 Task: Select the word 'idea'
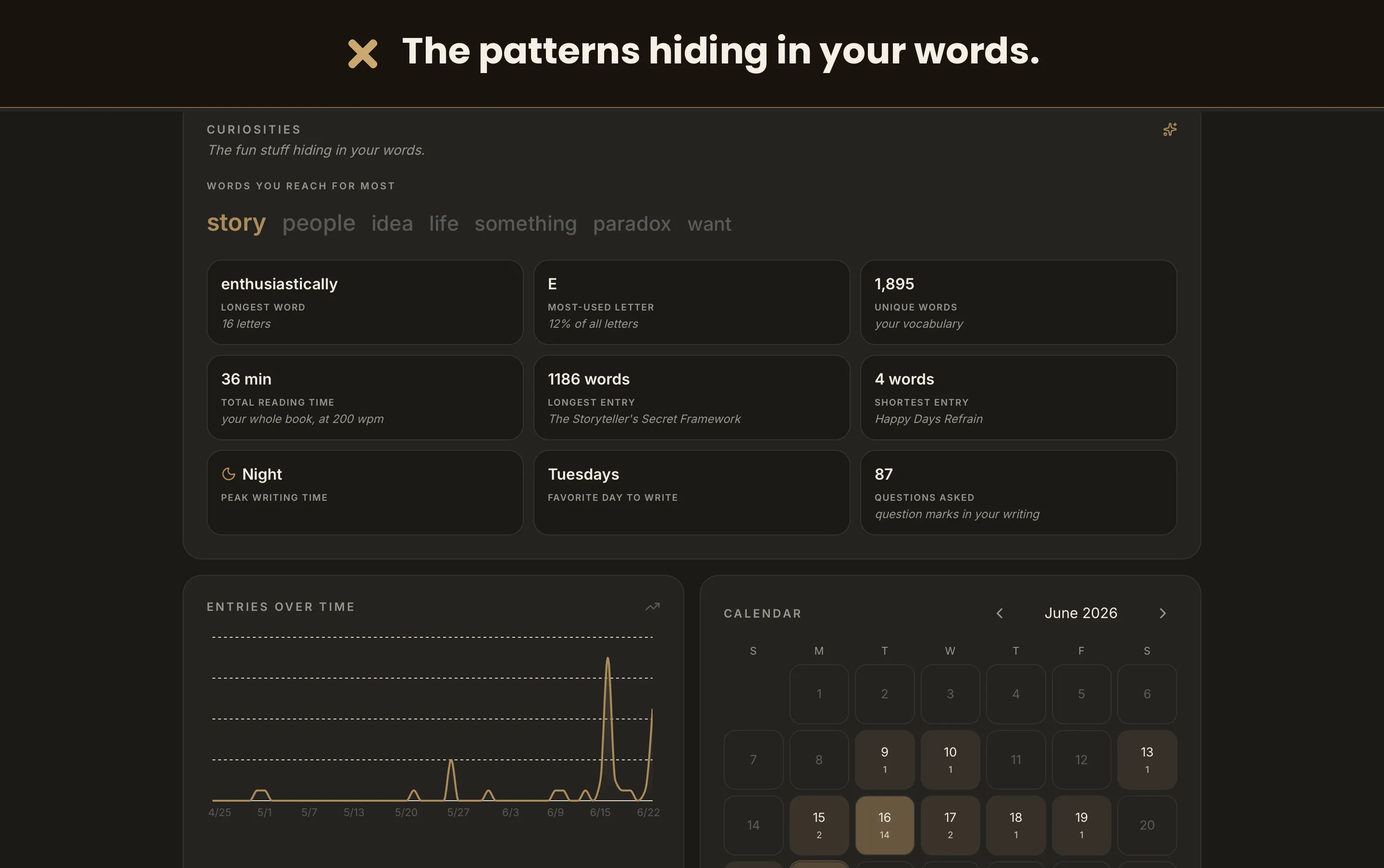(392, 224)
